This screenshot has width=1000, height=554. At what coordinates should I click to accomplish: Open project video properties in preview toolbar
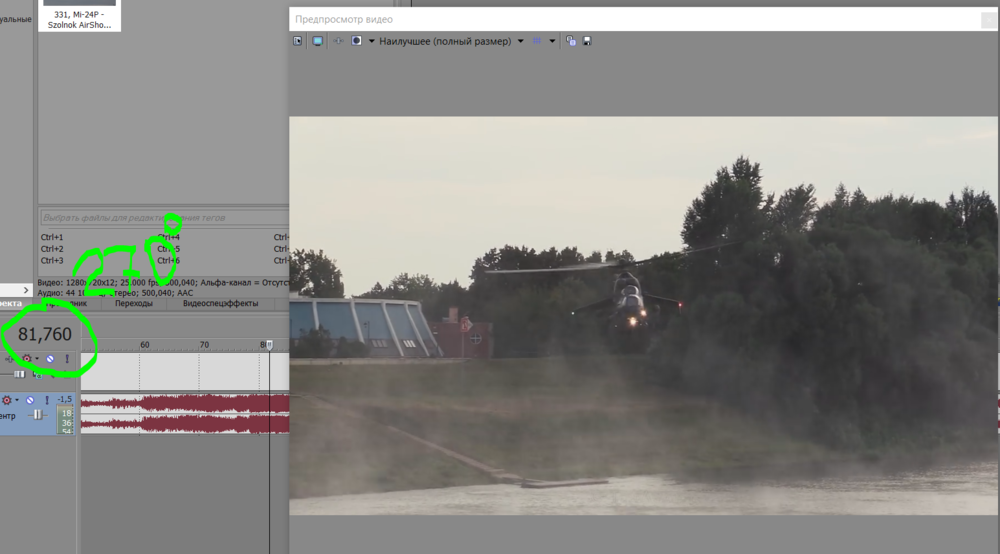298,41
